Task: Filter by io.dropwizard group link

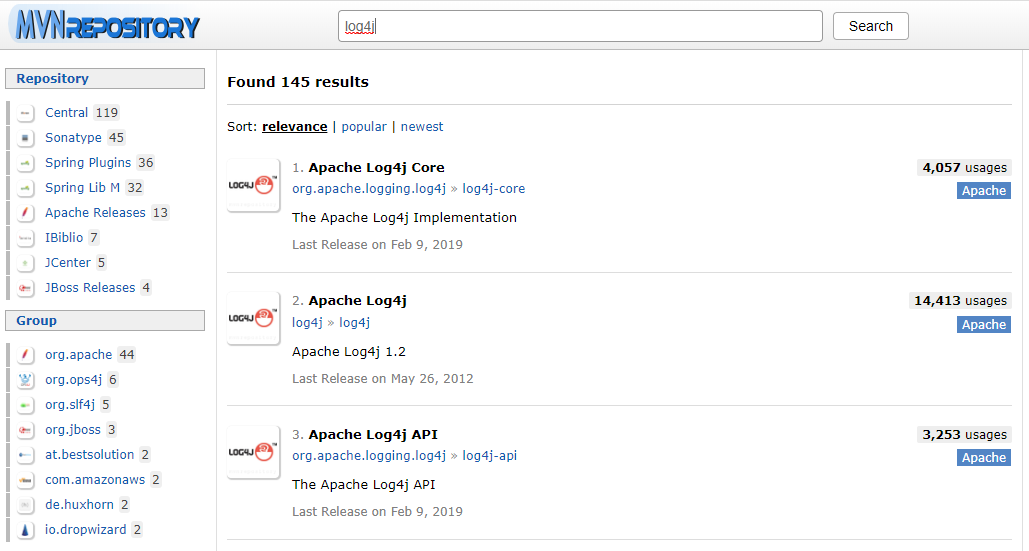Action: pos(85,529)
